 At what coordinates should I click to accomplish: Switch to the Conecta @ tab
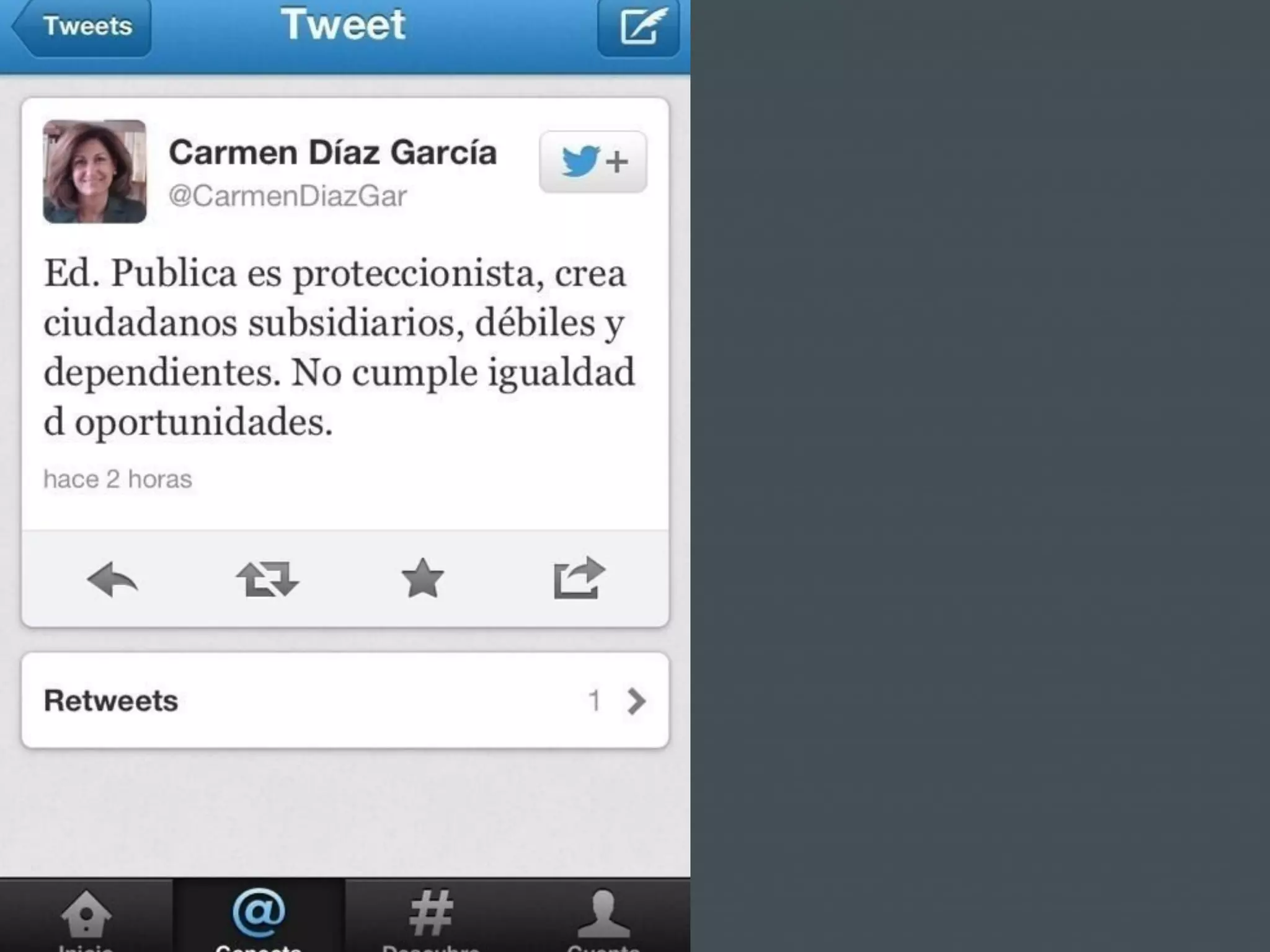tap(259, 916)
